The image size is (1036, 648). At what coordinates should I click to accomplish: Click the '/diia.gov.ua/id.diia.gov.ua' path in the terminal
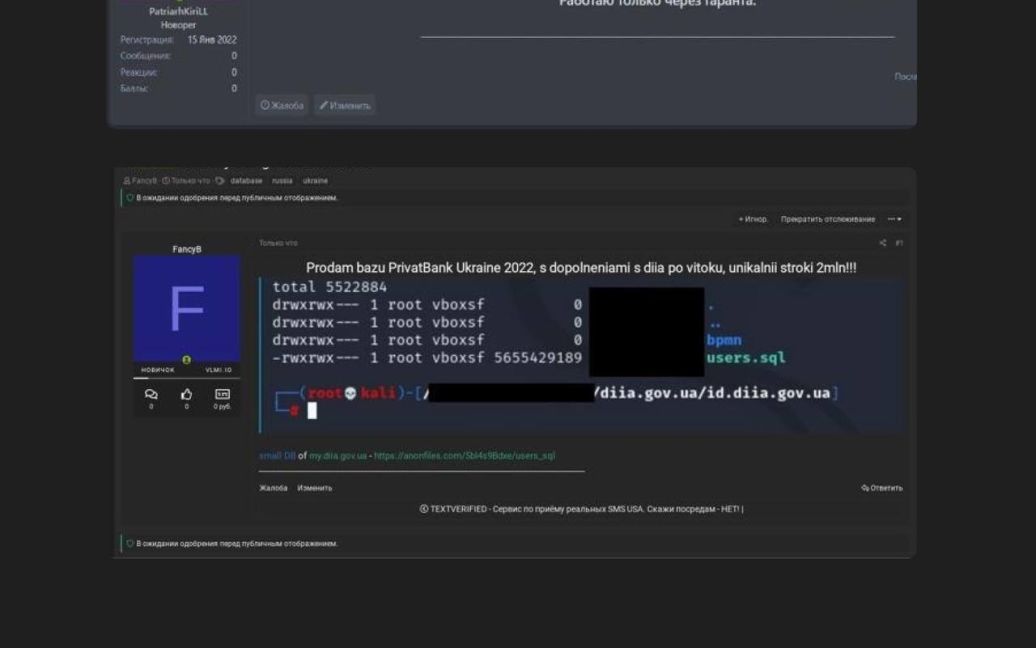tap(712, 393)
